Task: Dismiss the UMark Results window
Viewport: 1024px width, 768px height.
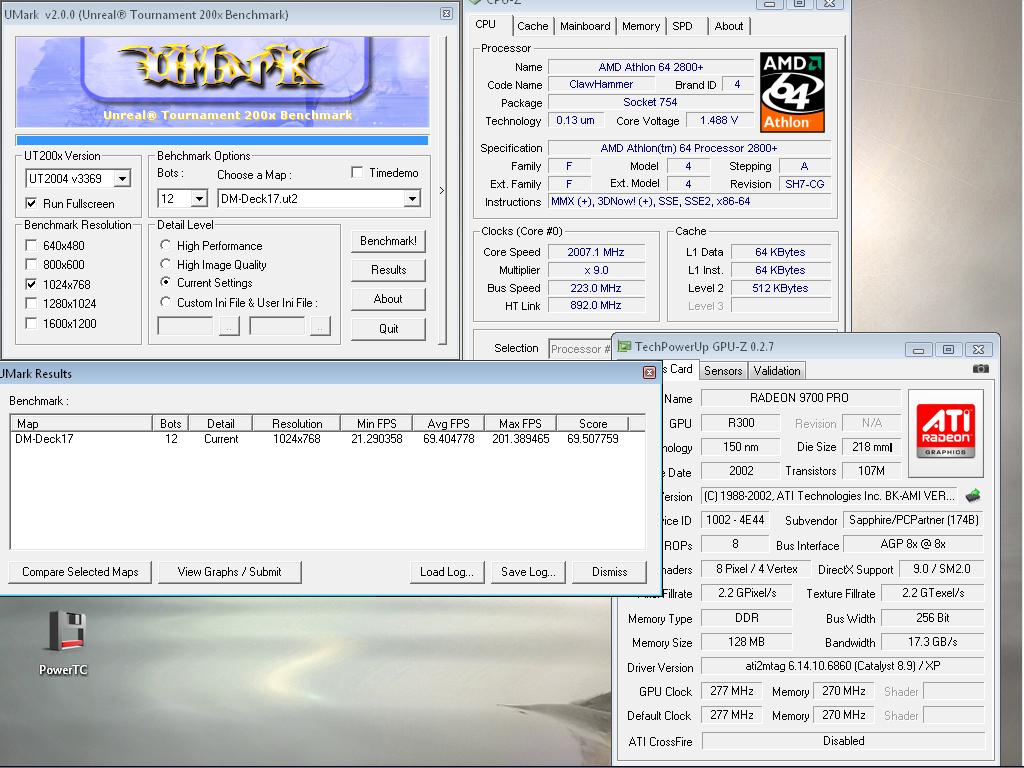Action: [x=609, y=571]
